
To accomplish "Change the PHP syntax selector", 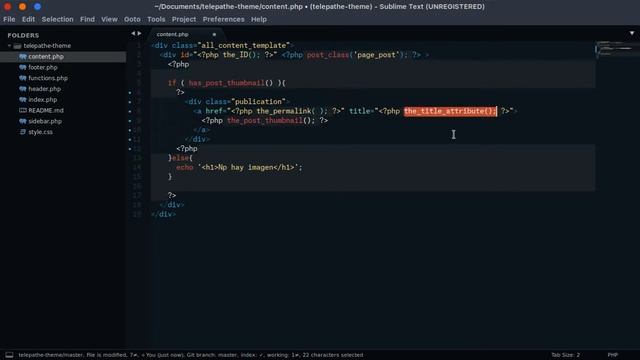I will [x=612, y=355].
